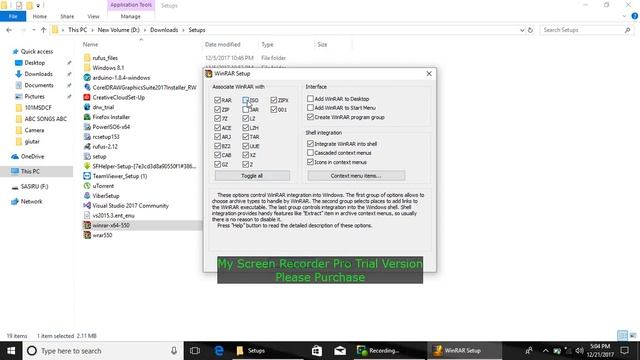Open the recent locations dropdown arrow
Image resolution: width=640 pixels, height=360 pixels.
point(33,30)
